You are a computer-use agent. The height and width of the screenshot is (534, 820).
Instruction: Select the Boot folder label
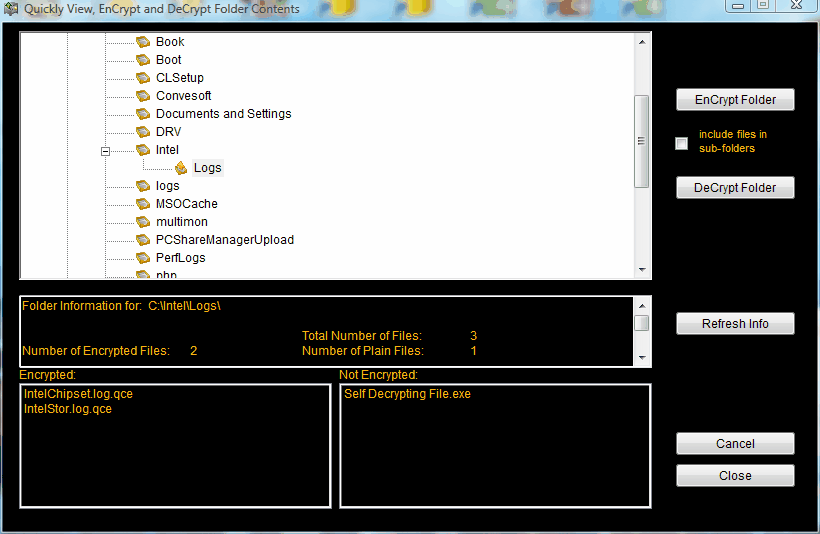168,60
